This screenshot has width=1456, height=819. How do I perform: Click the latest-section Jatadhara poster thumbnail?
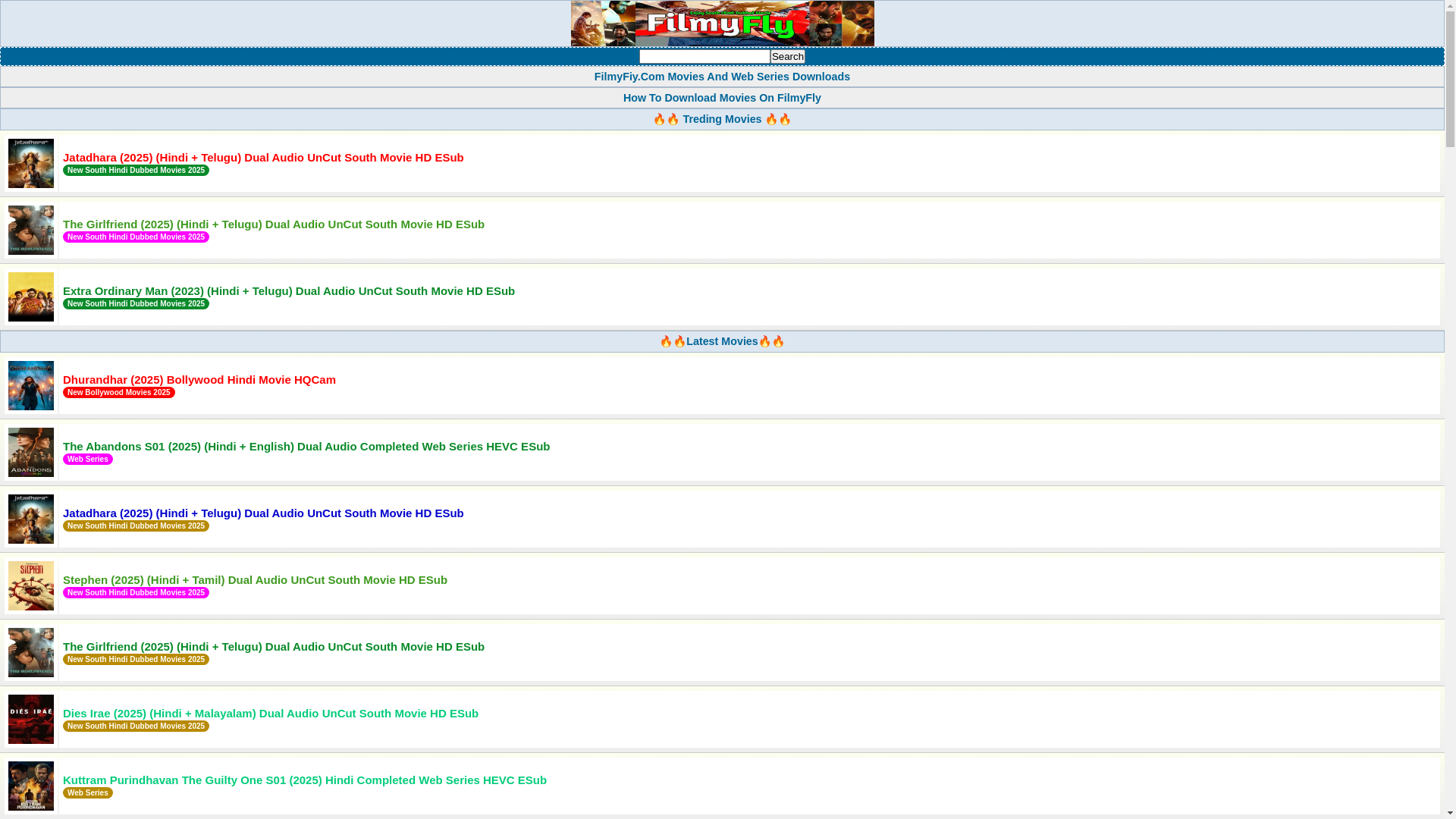pyautogui.click(x=31, y=519)
